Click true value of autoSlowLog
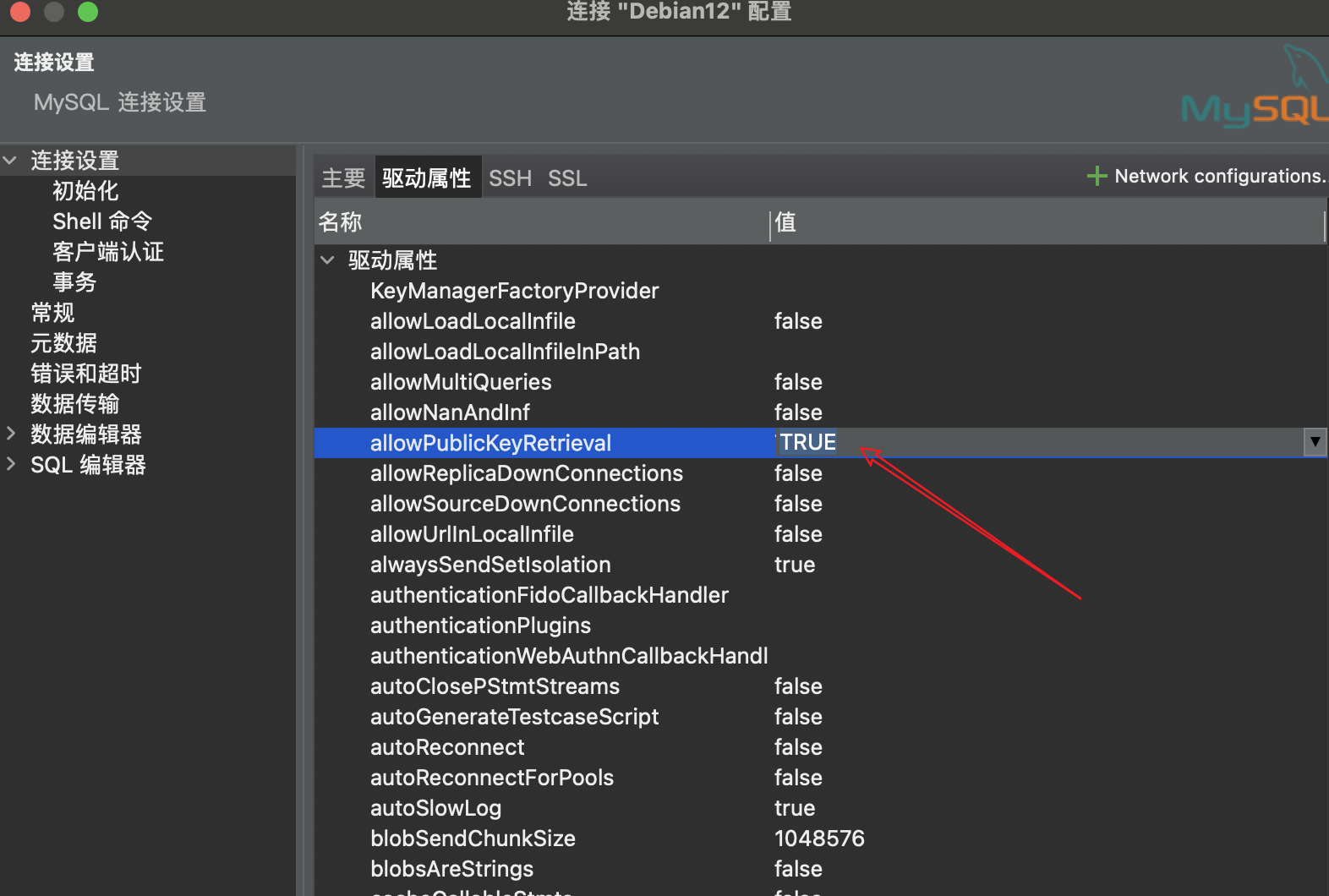This screenshot has height=896, width=1329. 795,808
